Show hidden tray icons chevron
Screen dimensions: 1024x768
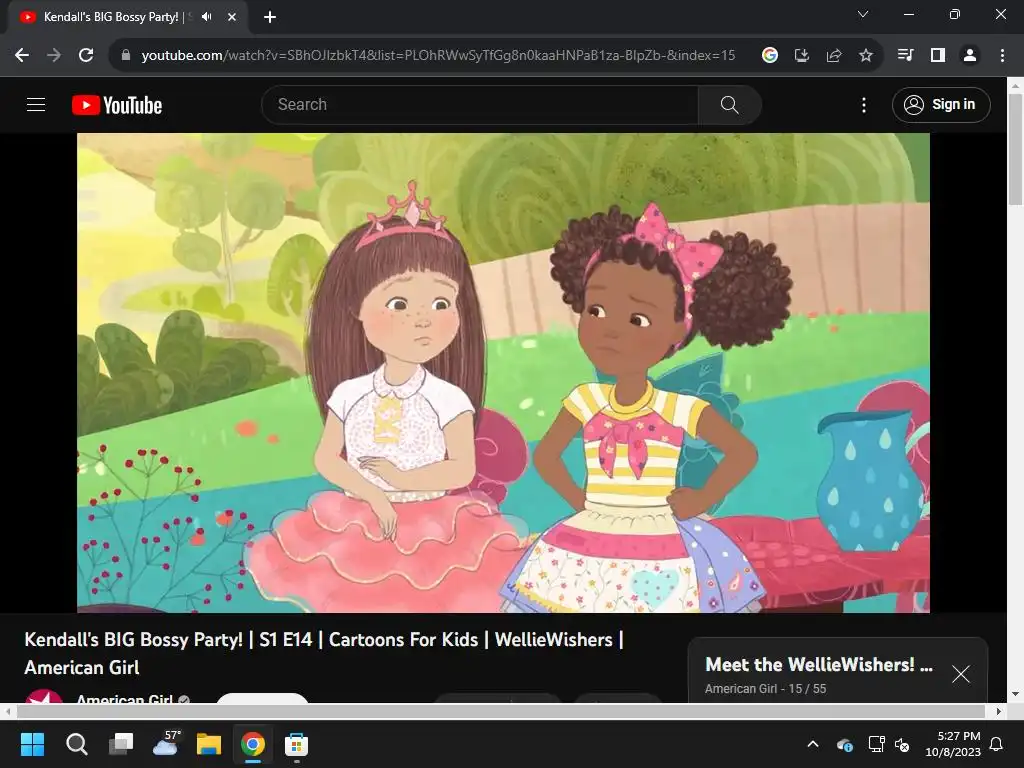click(x=813, y=744)
